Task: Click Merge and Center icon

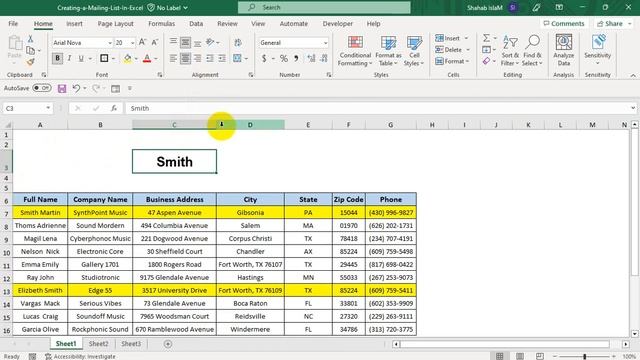Action: coord(238,59)
